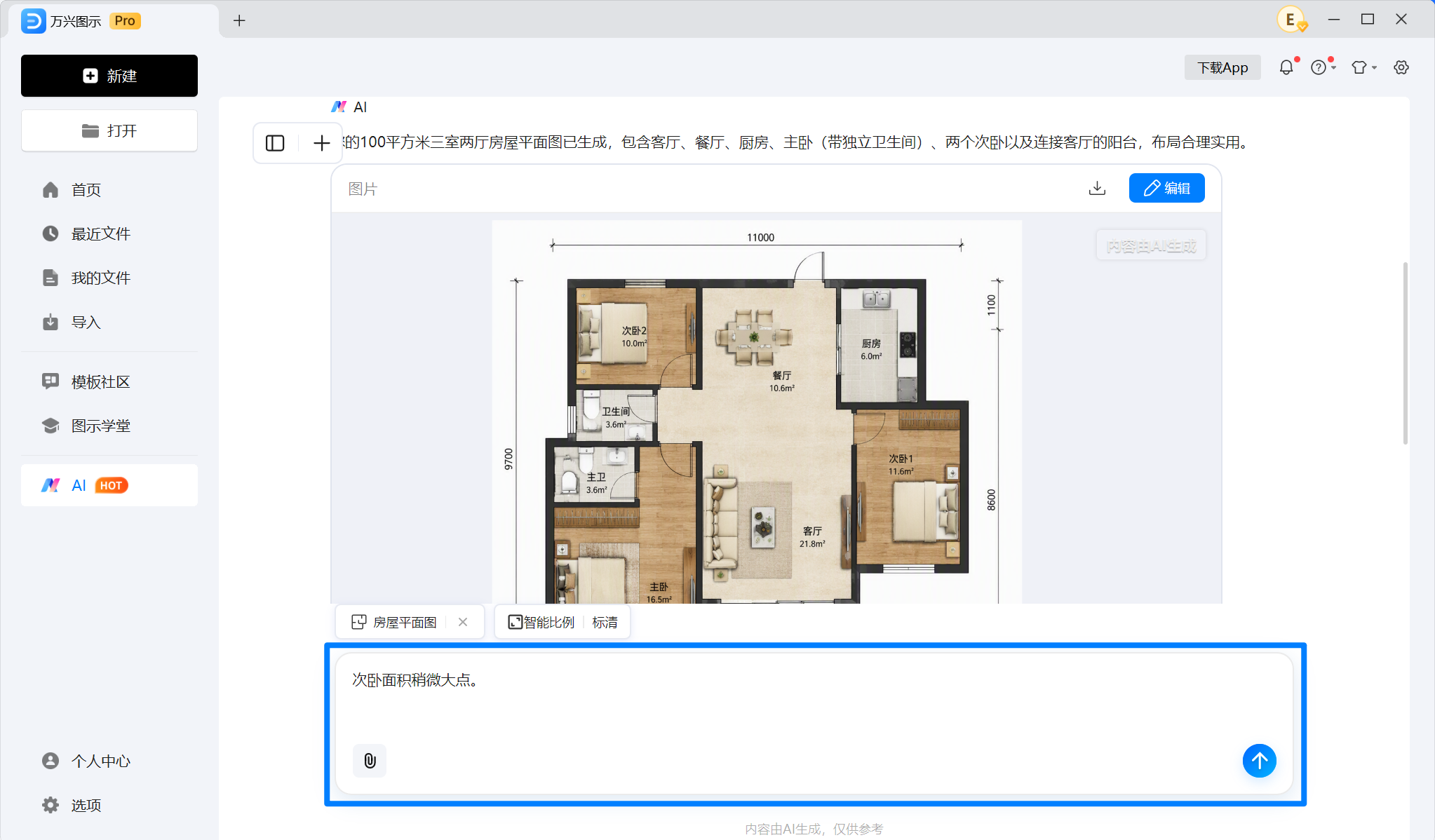Open the 智能比例 ratio selector

point(541,622)
